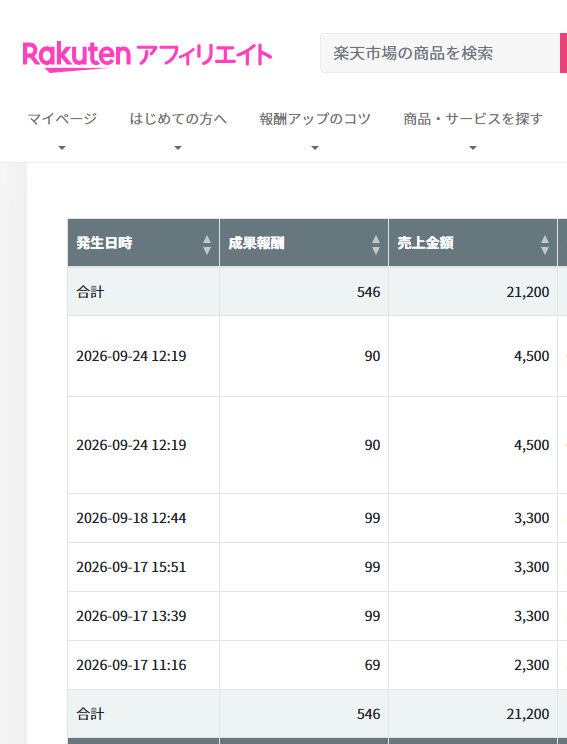567x744 pixels.
Task: Focus the 楽天市場の商品を検索 search field
Action: (x=440, y=53)
